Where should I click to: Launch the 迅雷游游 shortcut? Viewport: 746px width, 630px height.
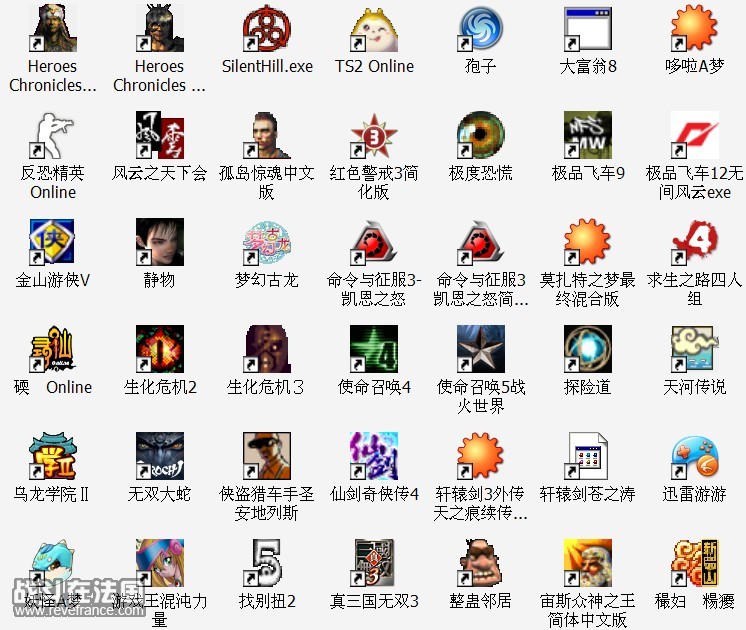(x=695, y=456)
